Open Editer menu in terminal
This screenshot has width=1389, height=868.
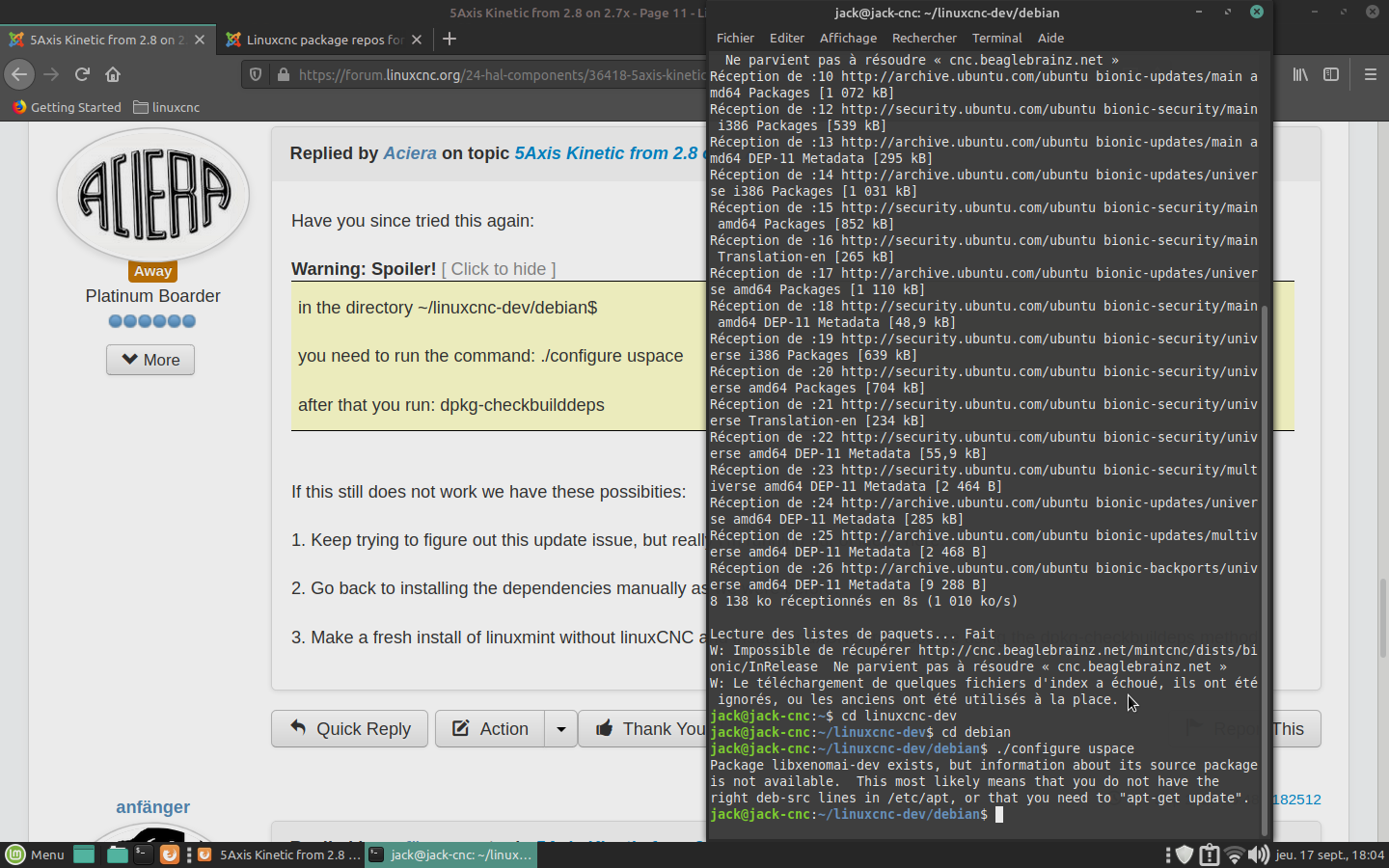point(786,38)
